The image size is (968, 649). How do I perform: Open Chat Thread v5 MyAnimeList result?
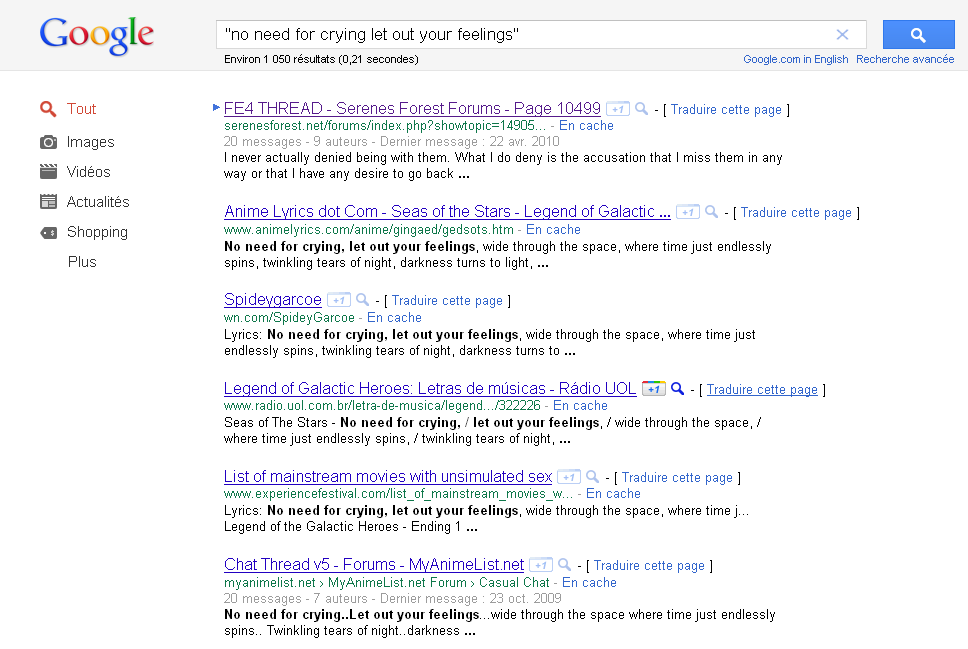click(374, 564)
